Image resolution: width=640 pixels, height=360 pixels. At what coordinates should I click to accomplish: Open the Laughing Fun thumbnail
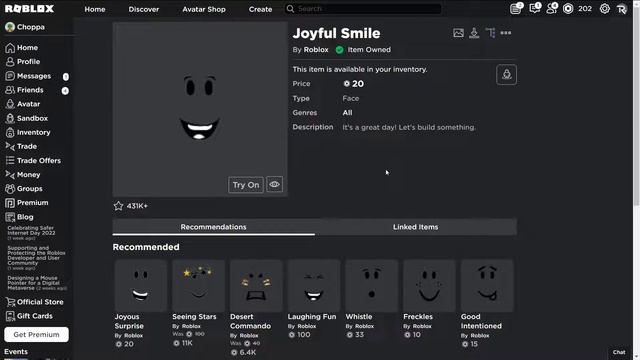314,285
